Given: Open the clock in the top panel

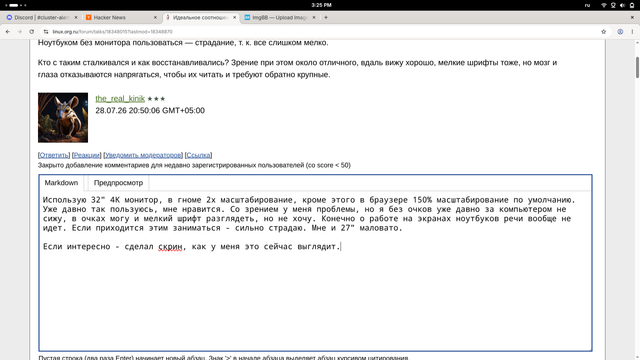Looking at the screenshot, I should pos(321,5).
